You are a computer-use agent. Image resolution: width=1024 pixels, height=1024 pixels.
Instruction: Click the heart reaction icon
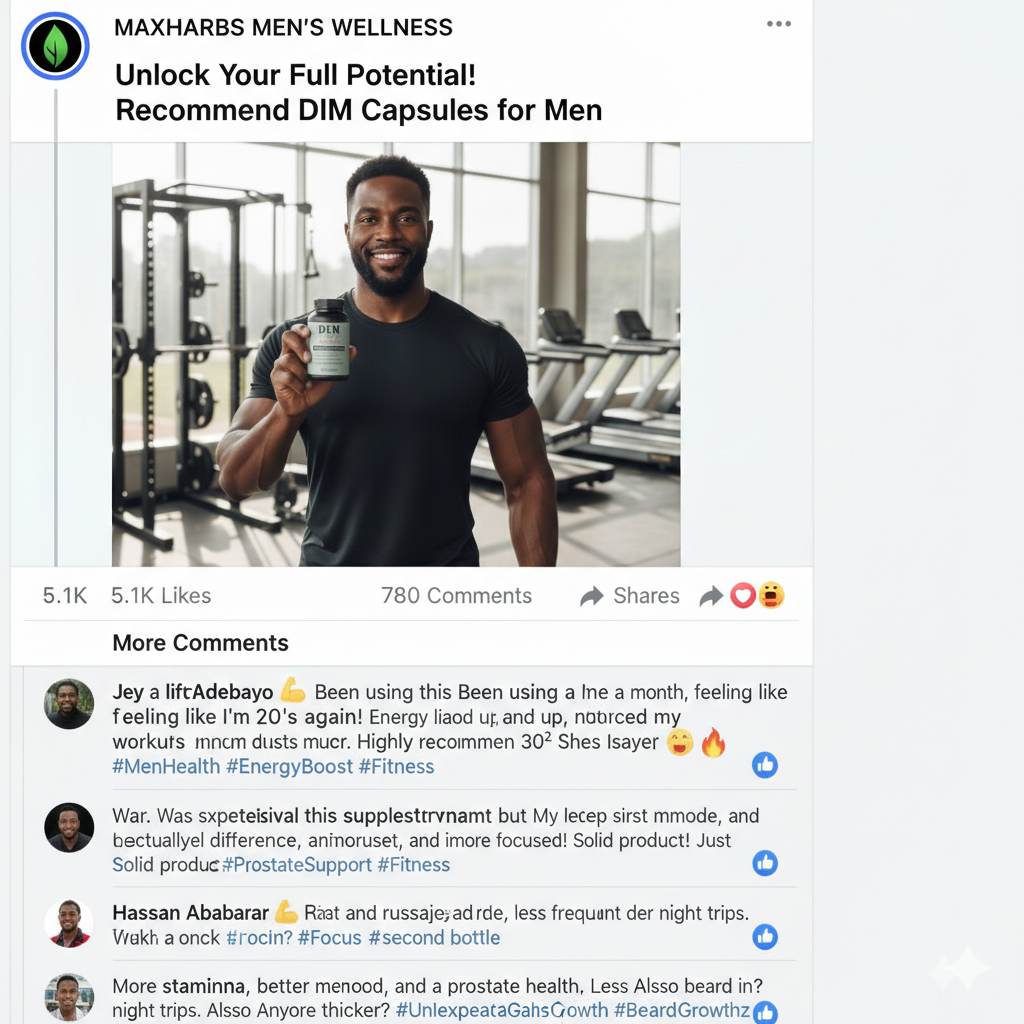(x=742, y=596)
